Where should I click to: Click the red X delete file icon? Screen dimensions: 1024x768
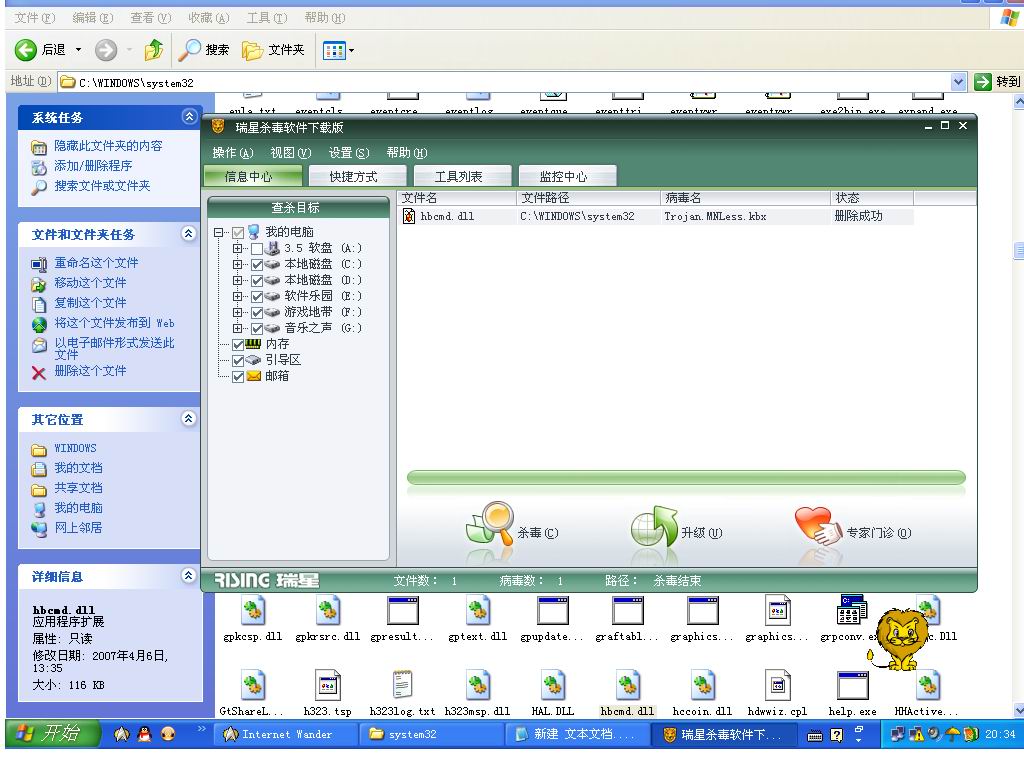pos(39,373)
